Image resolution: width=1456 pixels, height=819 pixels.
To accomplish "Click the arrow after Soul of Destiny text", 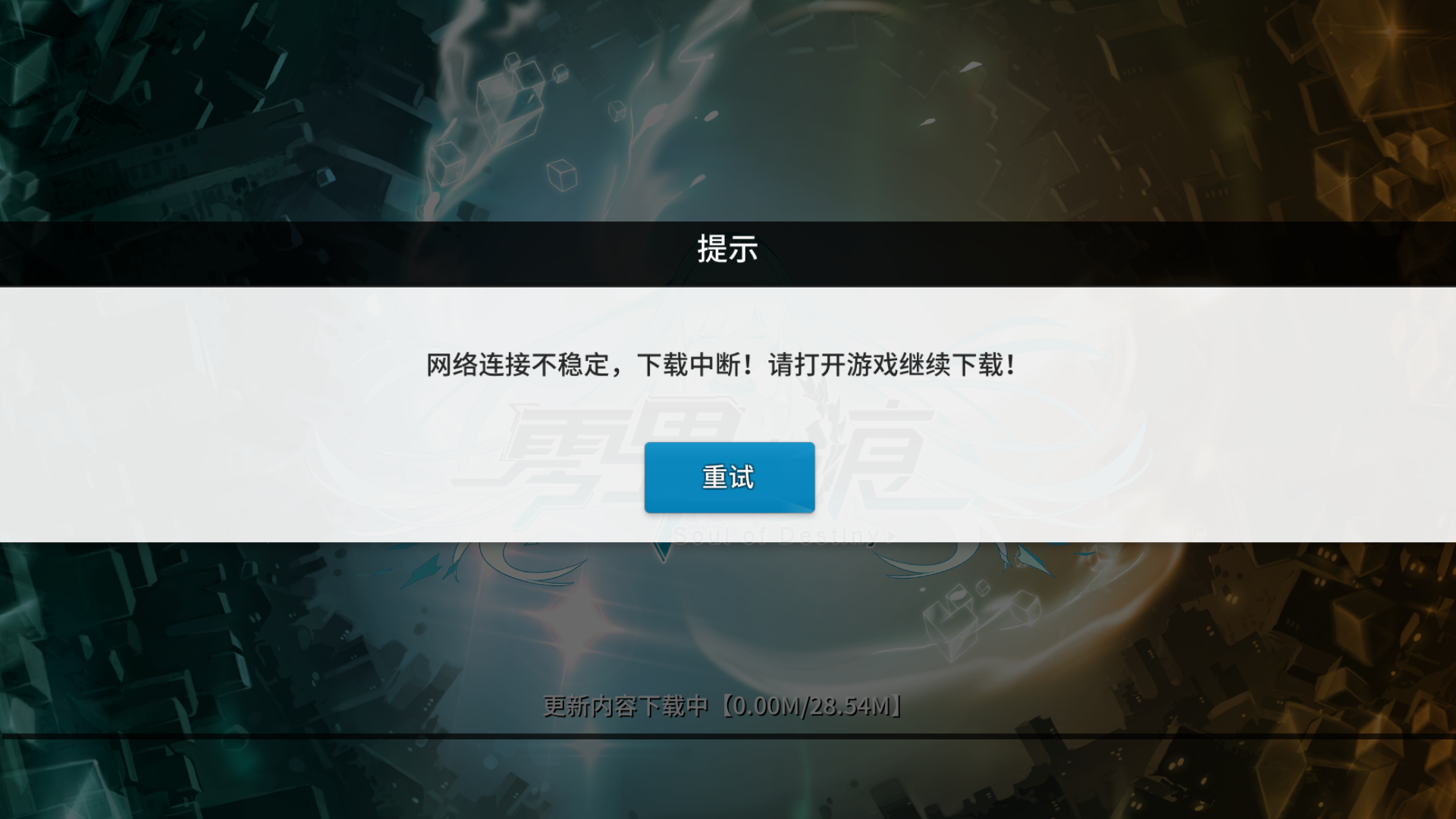I will click(892, 535).
